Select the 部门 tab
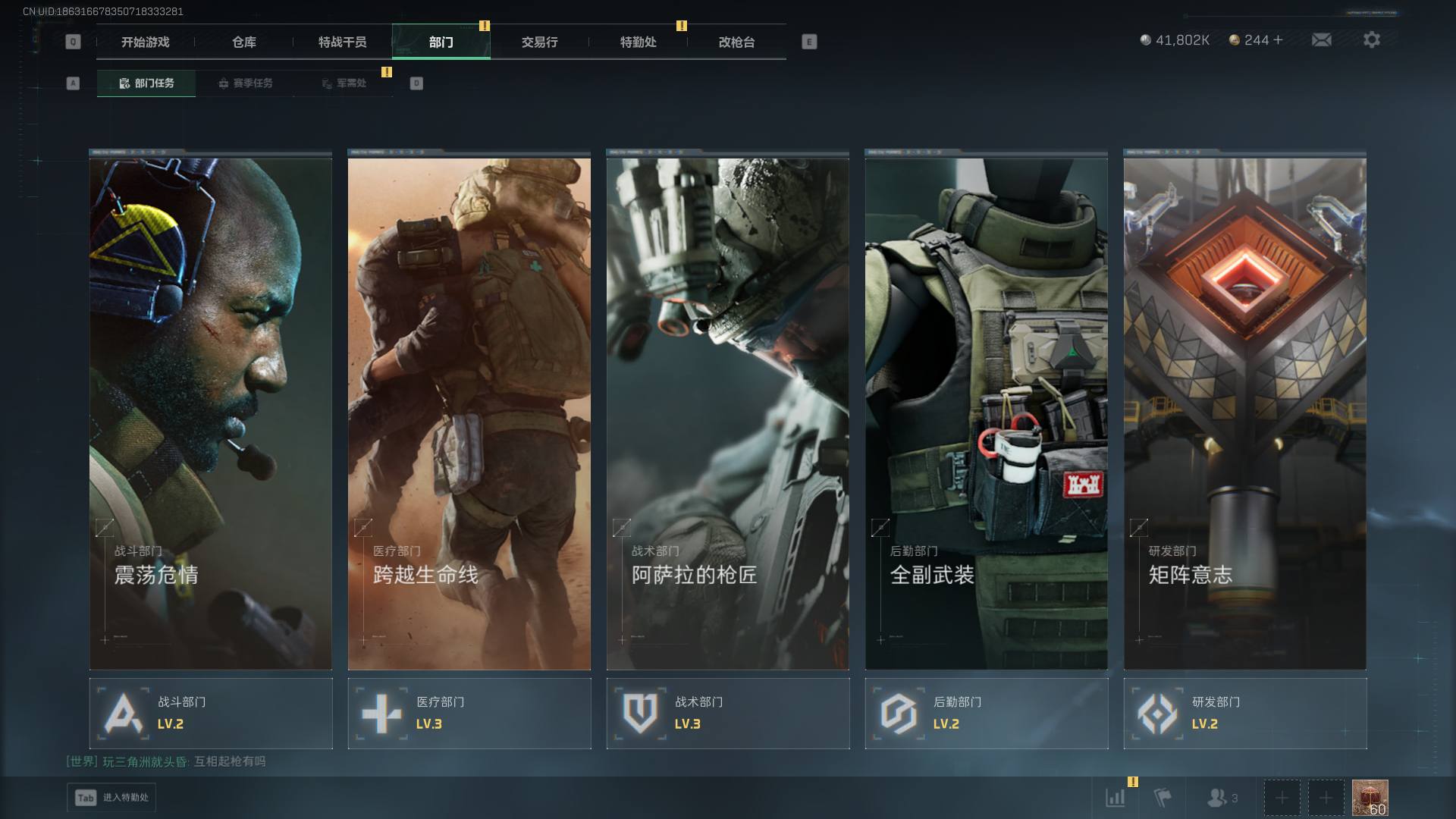 441,42
